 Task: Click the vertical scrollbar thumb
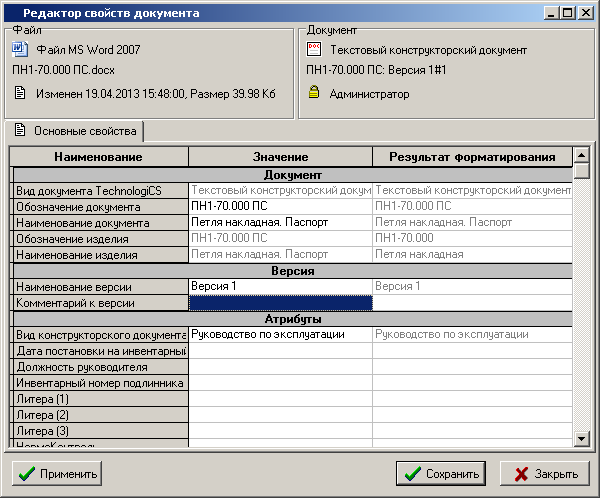[x=582, y=170]
